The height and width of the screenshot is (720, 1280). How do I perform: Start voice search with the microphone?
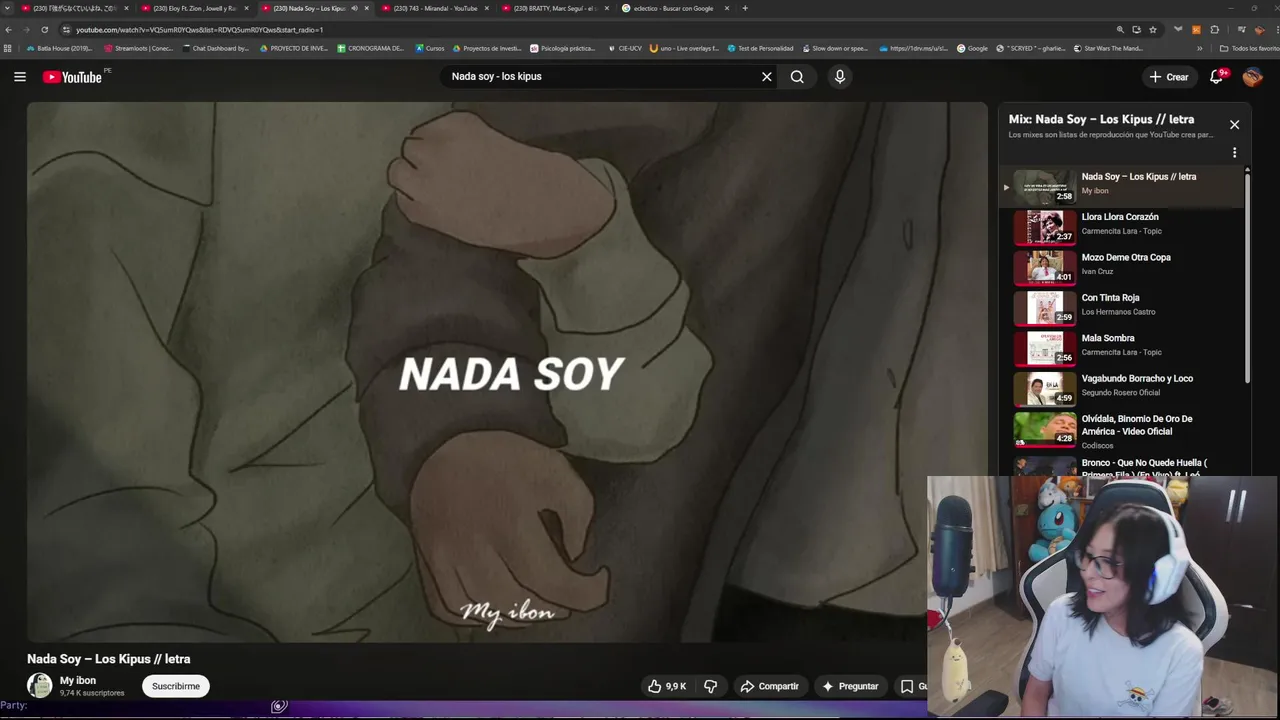click(840, 77)
